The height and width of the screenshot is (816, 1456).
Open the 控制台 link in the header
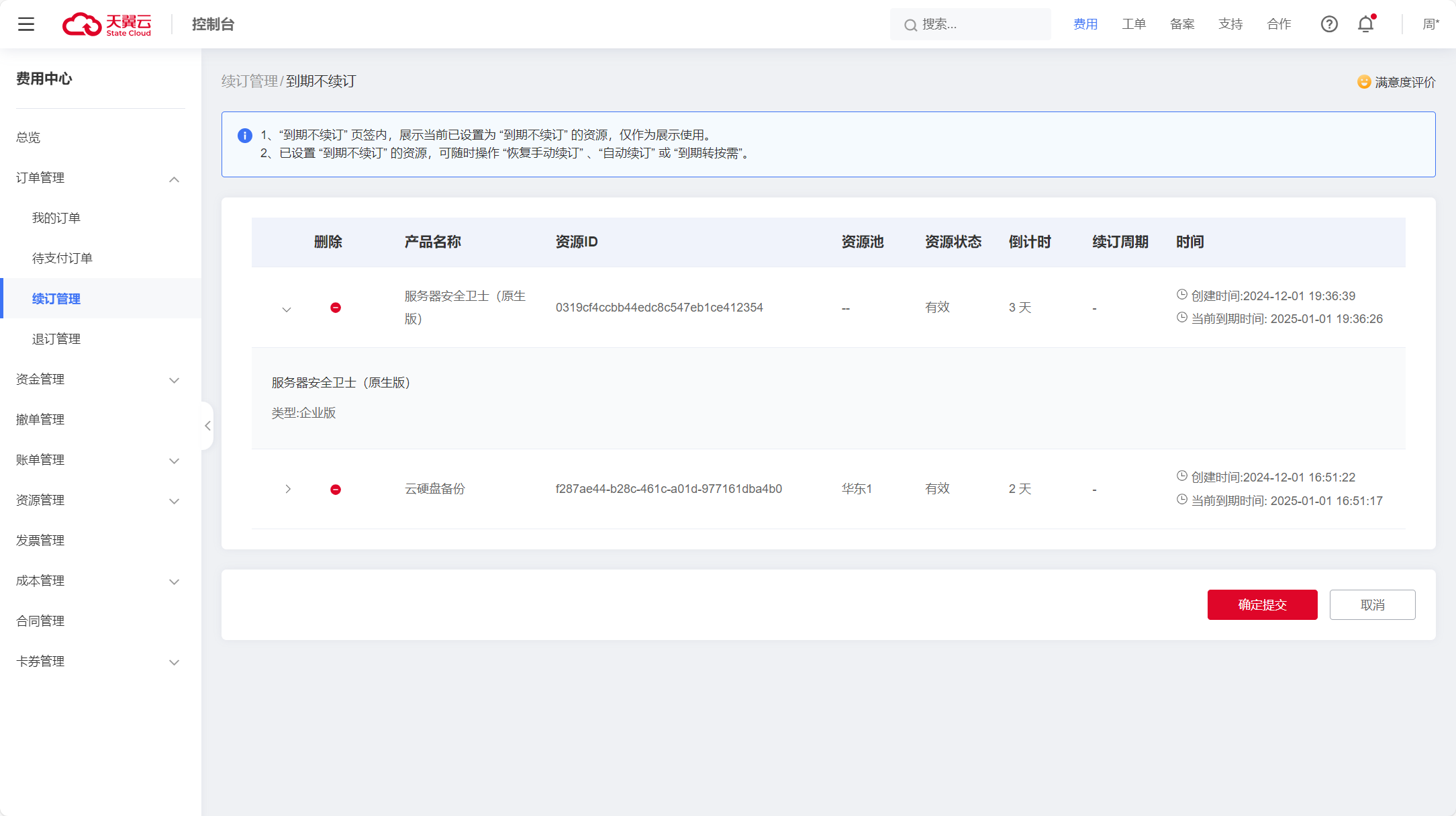pyautogui.click(x=213, y=24)
